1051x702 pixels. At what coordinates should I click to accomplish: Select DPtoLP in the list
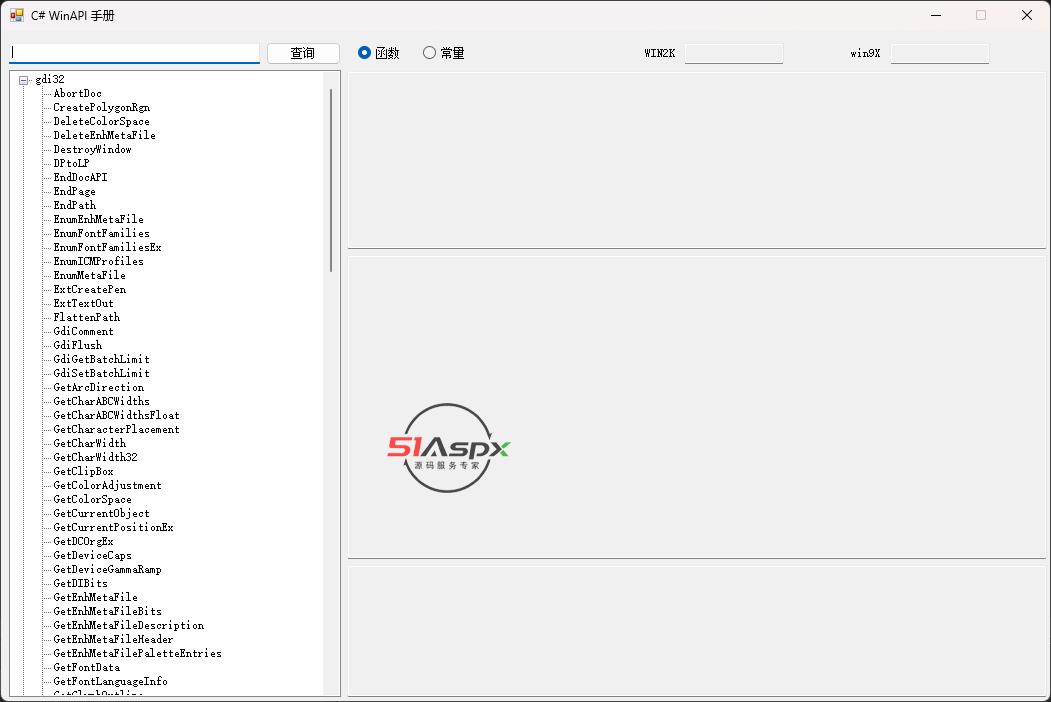(71, 163)
